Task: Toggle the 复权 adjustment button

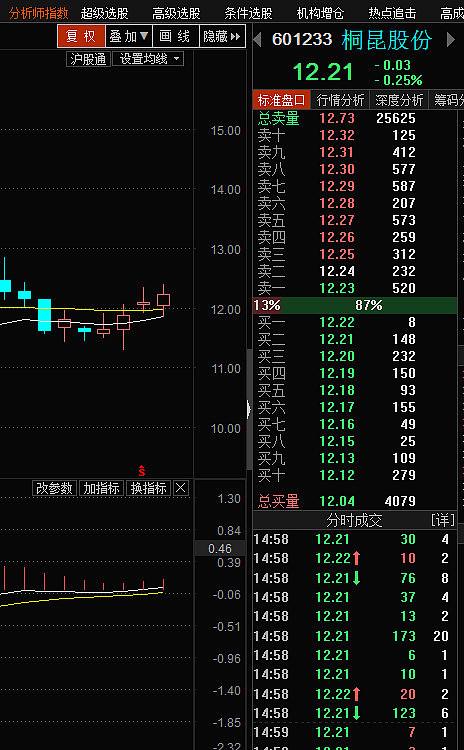Action: point(81,36)
